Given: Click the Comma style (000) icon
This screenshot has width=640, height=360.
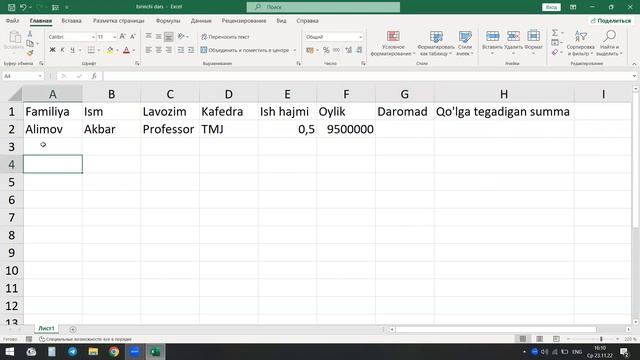Looking at the screenshot, I should [336, 50].
